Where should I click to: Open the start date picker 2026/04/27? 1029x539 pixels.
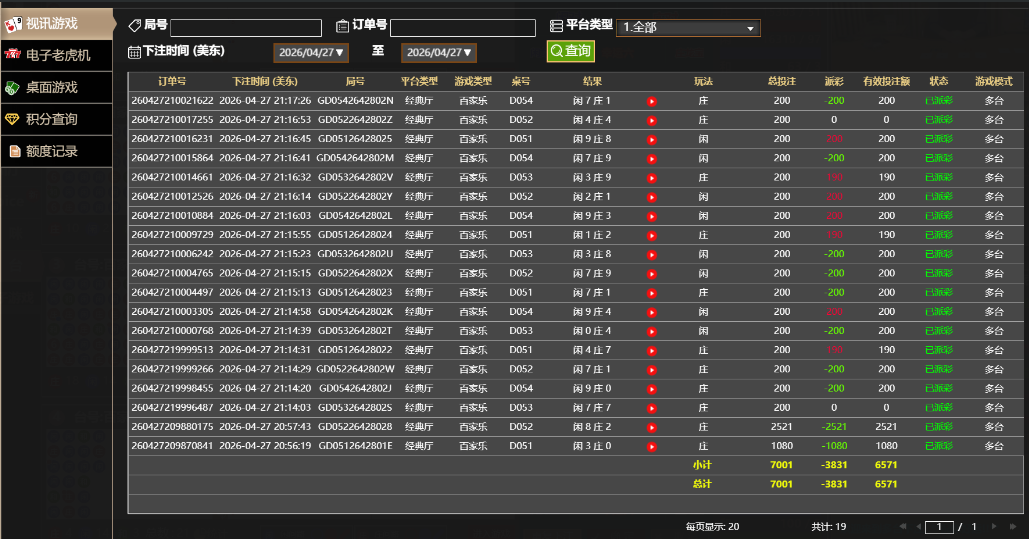[311, 53]
